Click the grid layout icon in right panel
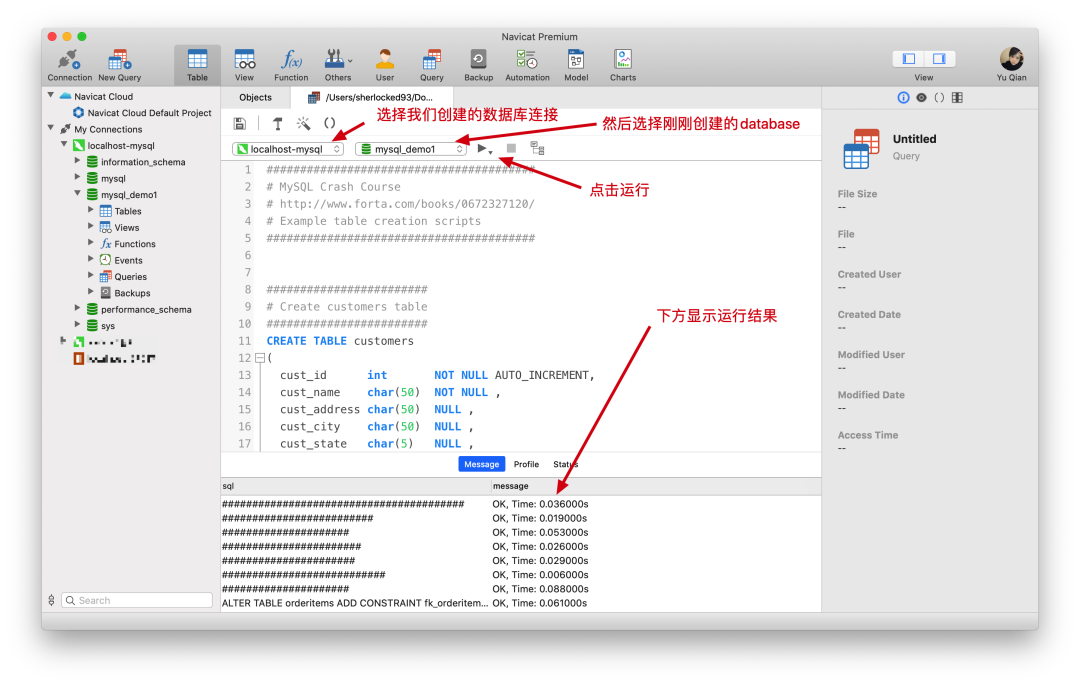 pyautogui.click(x=957, y=98)
